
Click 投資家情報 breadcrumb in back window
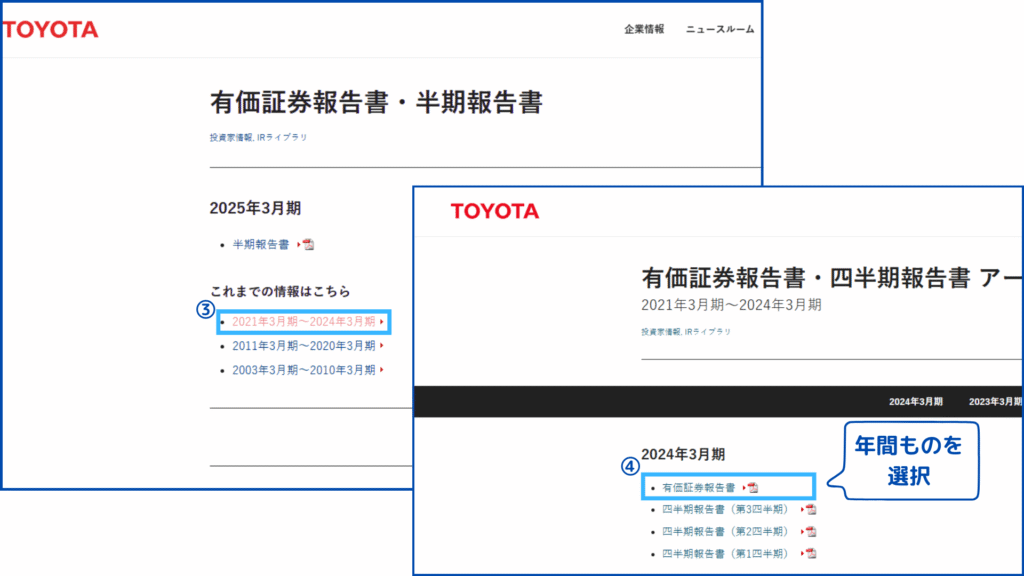tap(231, 137)
